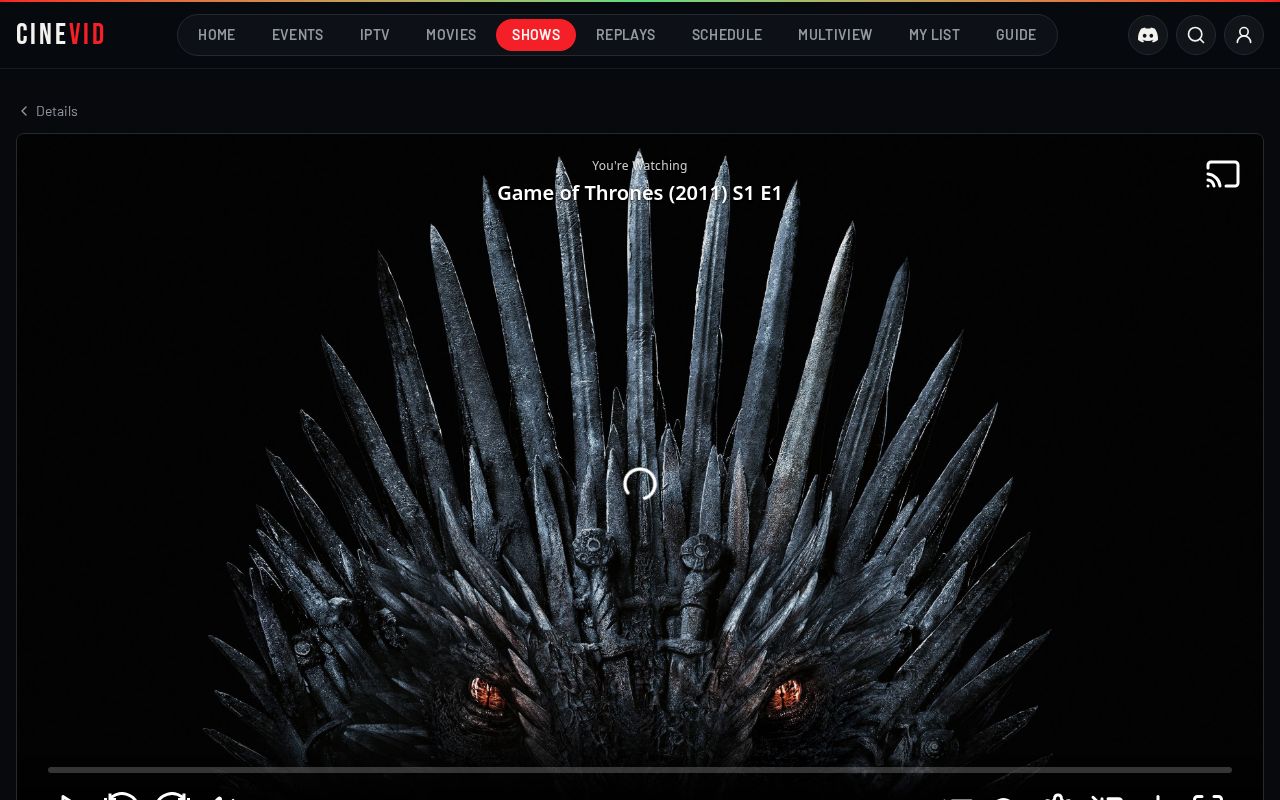
Task: Click the loading spinner in the player
Action: point(640,484)
